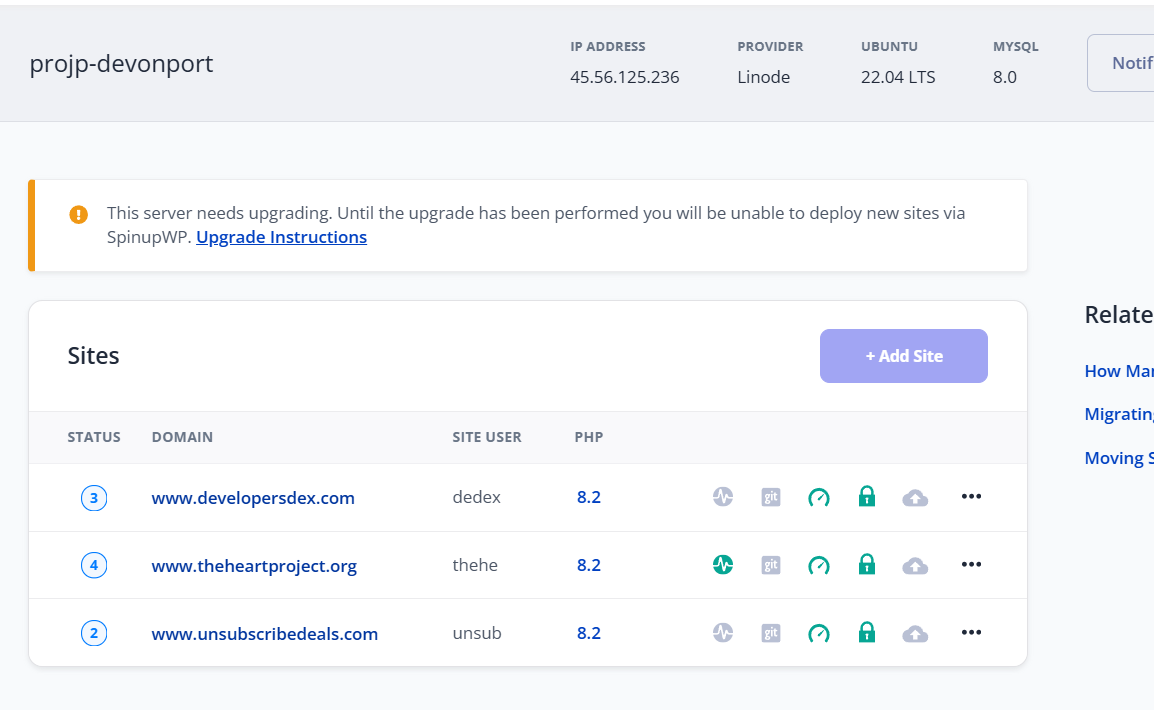Click the site user dedex
This screenshot has width=1154, height=710.
(476, 497)
